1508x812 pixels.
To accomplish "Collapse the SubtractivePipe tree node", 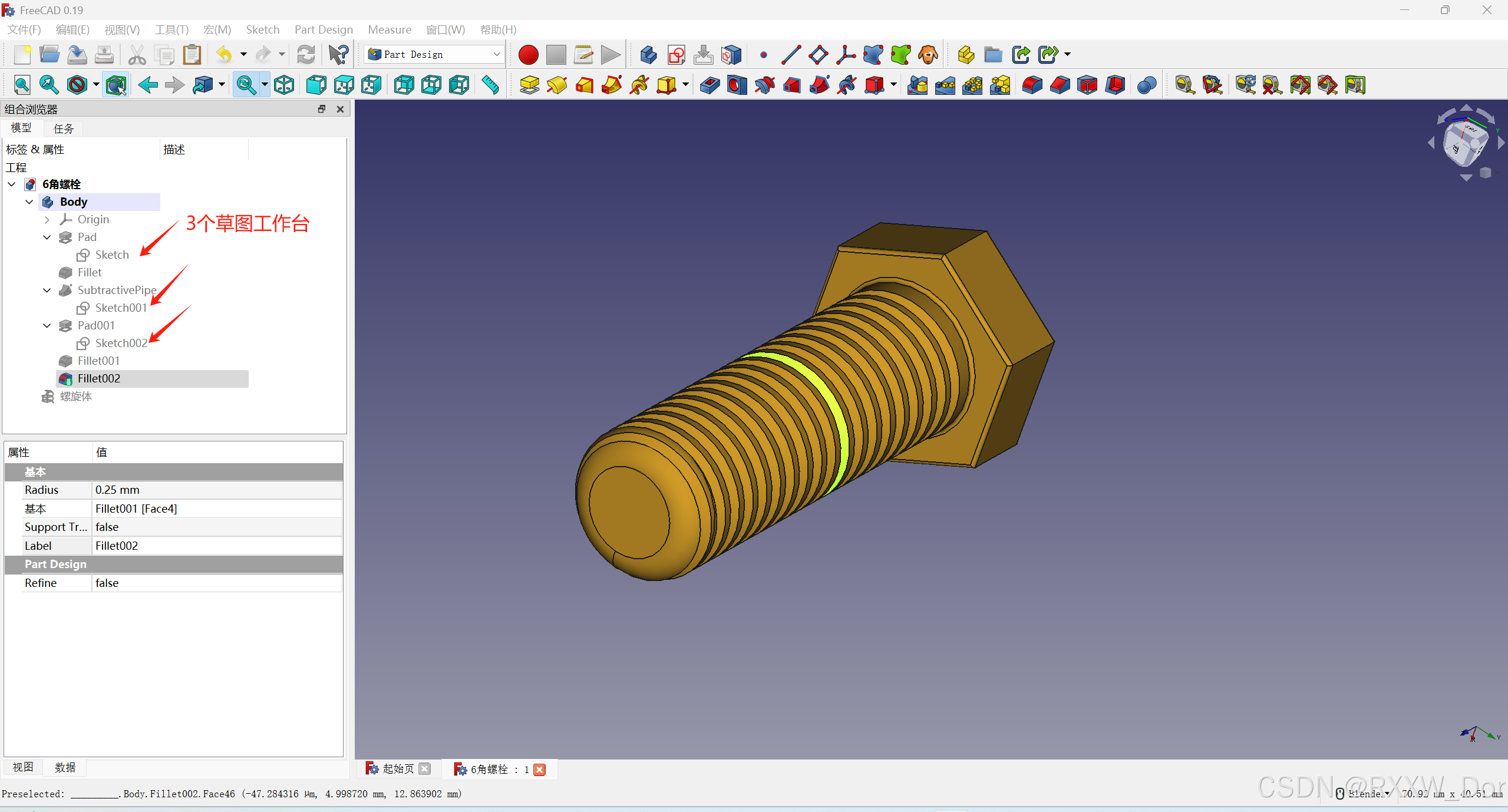I will pos(47,290).
